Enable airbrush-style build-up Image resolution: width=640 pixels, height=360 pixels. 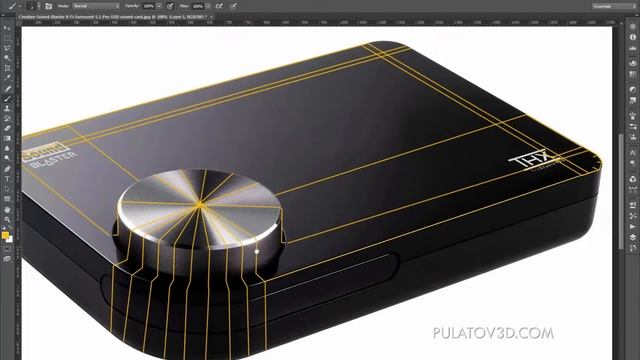tap(219, 6)
